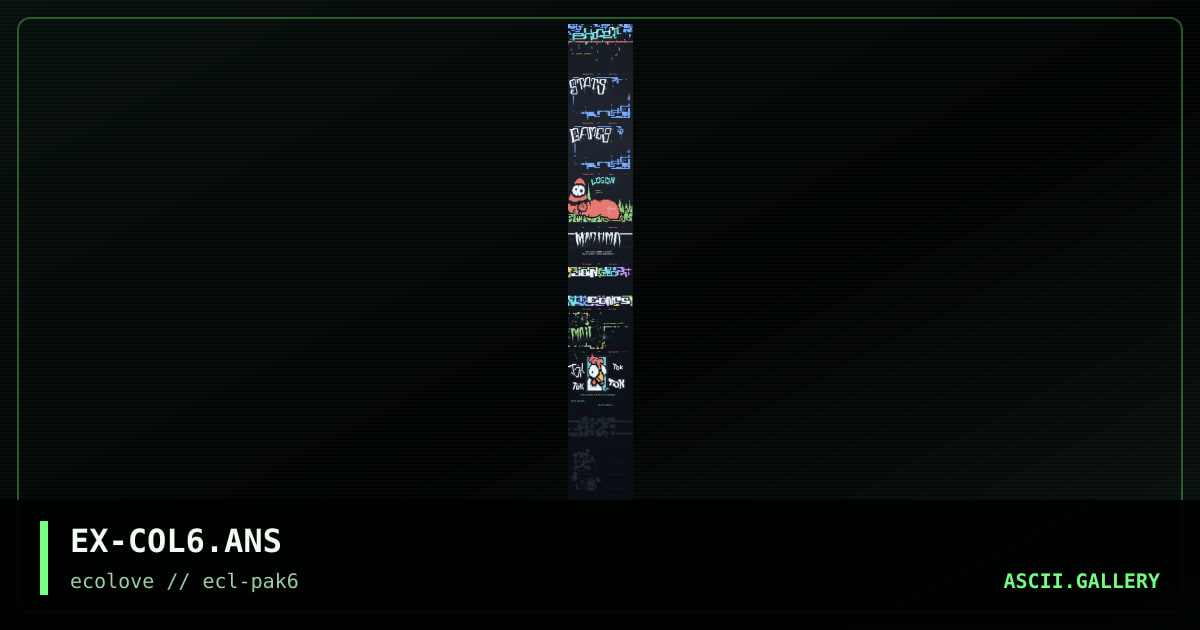This screenshot has width=1200, height=630.
Task: Open the EX-COL6.ANS ANSI artwork thumbnail
Action: pos(600,262)
